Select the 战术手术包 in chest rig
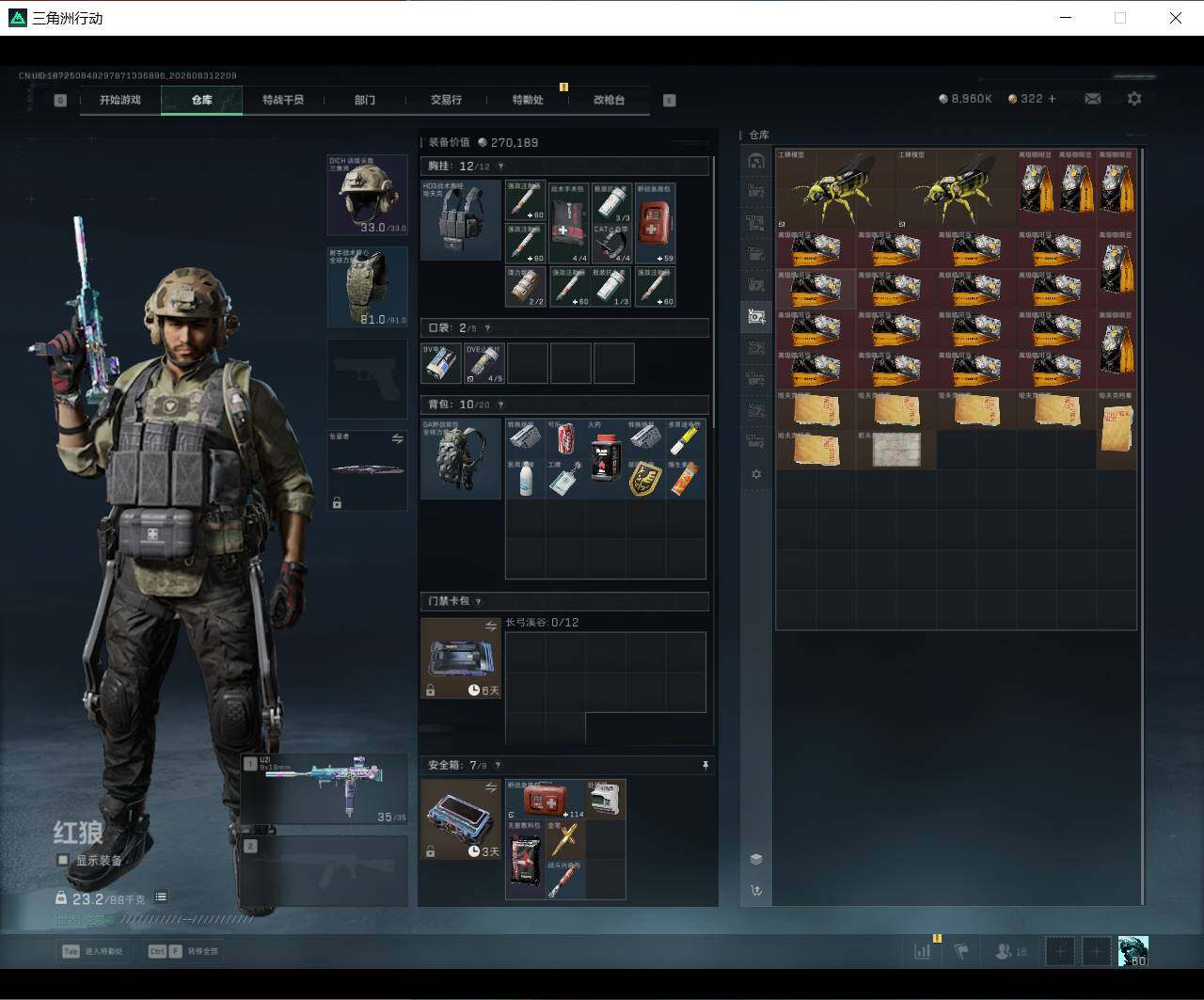1204x1000 pixels. click(569, 223)
